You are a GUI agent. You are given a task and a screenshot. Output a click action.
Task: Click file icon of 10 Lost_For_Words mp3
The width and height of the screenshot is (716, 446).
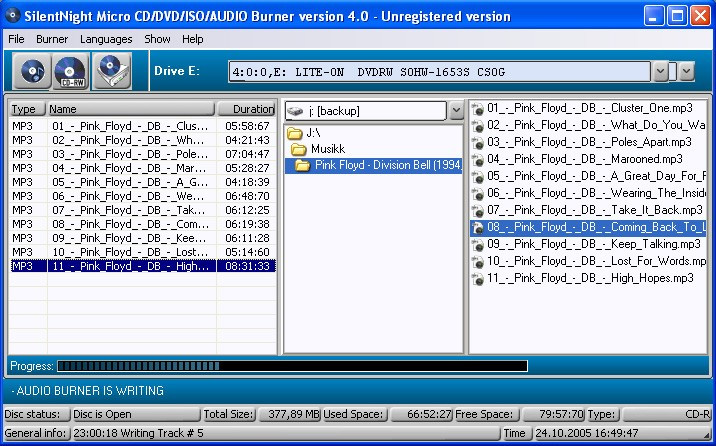478,262
